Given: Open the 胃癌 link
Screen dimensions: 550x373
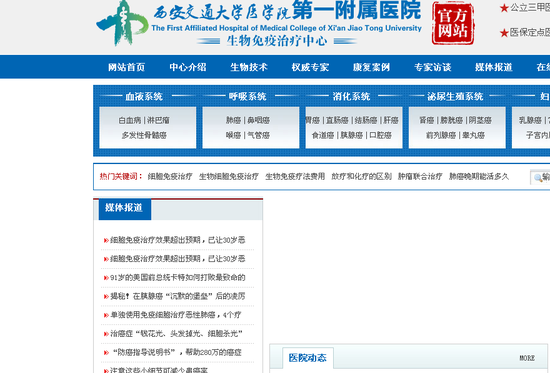Looking at the screenshot, I should pos(312,120).
